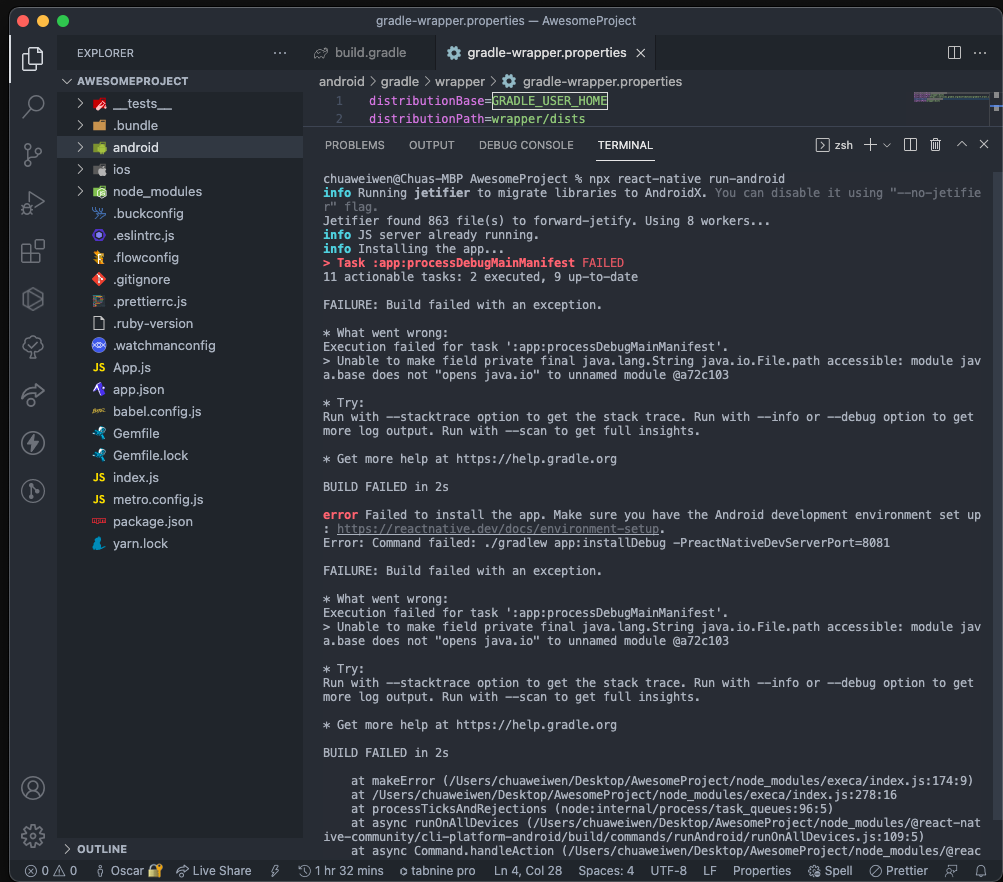
Task: Create a new terminal with plus icon
Action: click(x=870, y=145)
